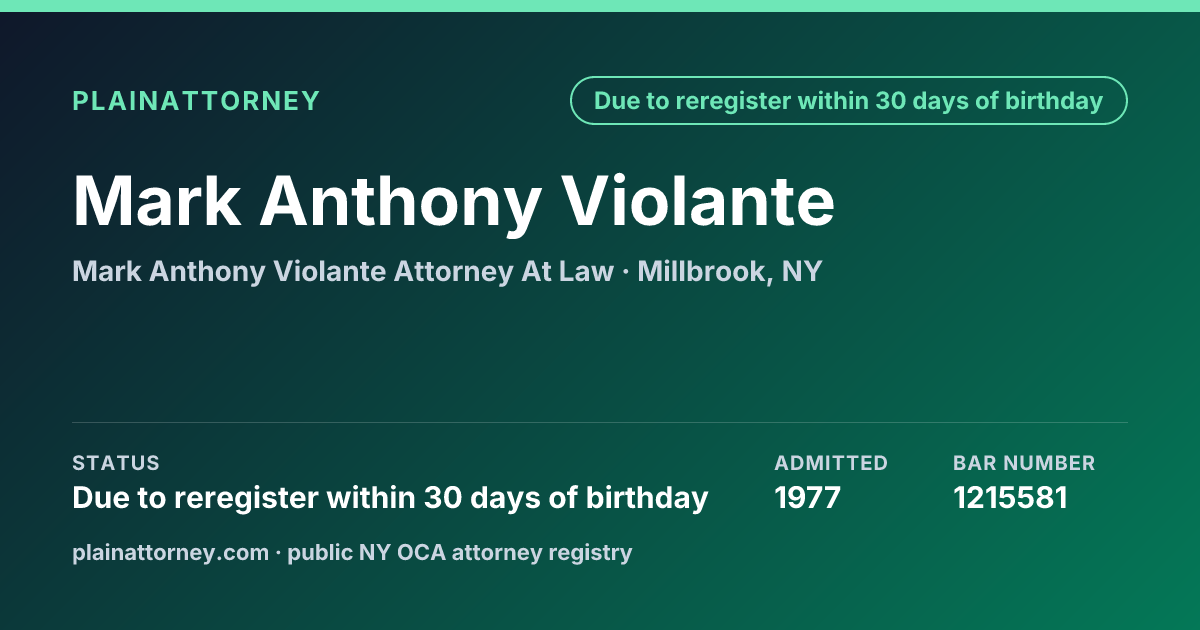Image resolution: width=1200 pixels, height=630 pixels.
Task: Click the word Mark in large heading
Action: click(156, 201)
